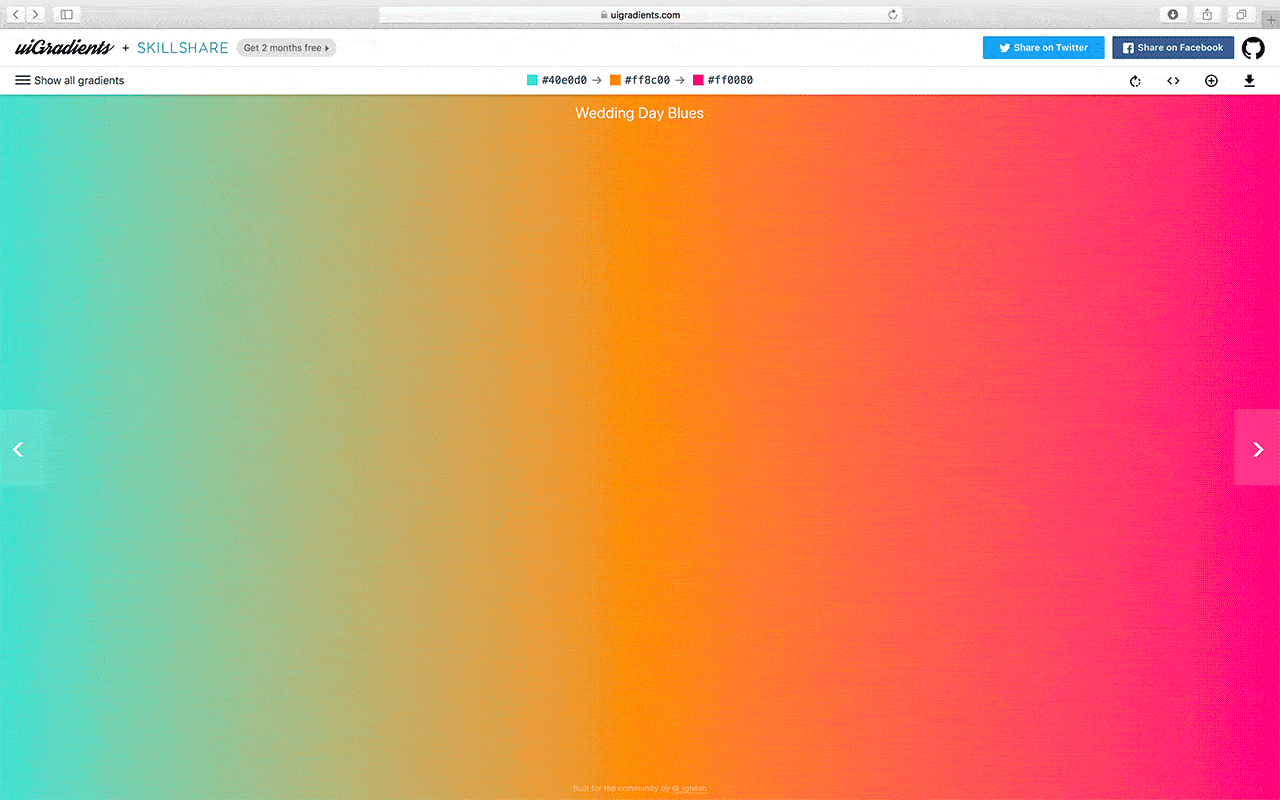This screenshot has height=800, width=1280.
Task: Show Safari downloads
Action: click(1173, 15)
